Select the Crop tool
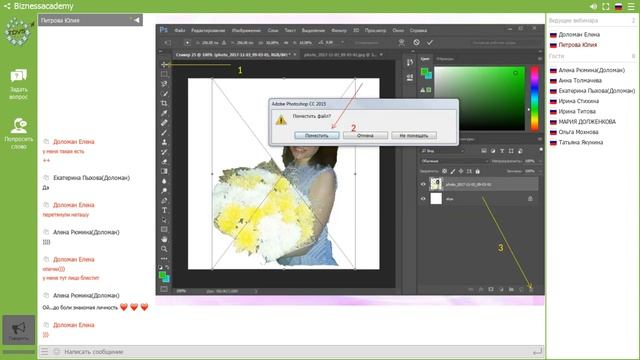This screenshot has width=640, height=360. click(164, 103)
